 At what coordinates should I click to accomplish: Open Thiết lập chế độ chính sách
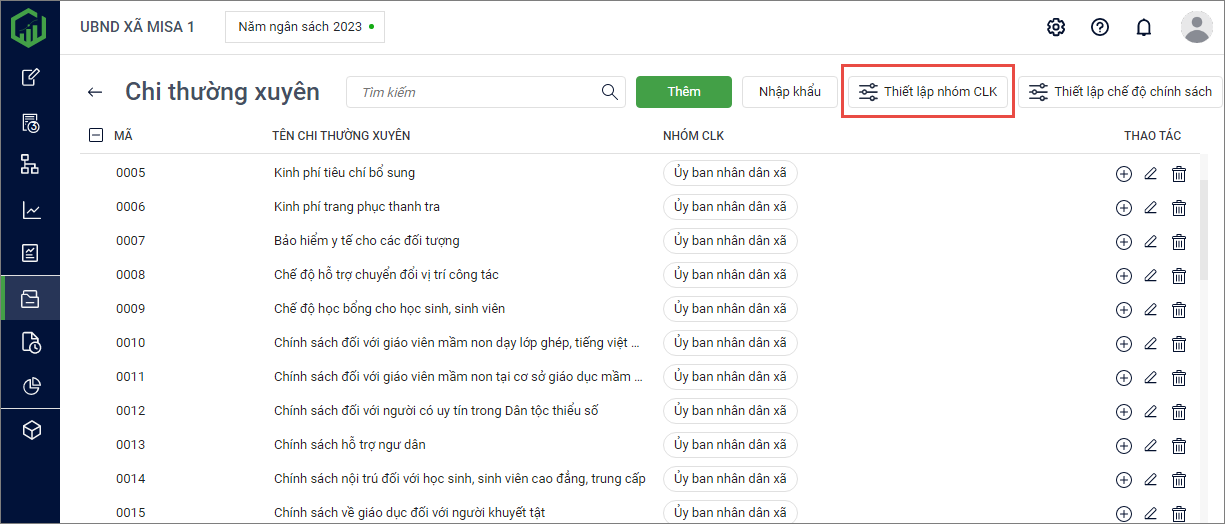click(x=1120, y=92)
